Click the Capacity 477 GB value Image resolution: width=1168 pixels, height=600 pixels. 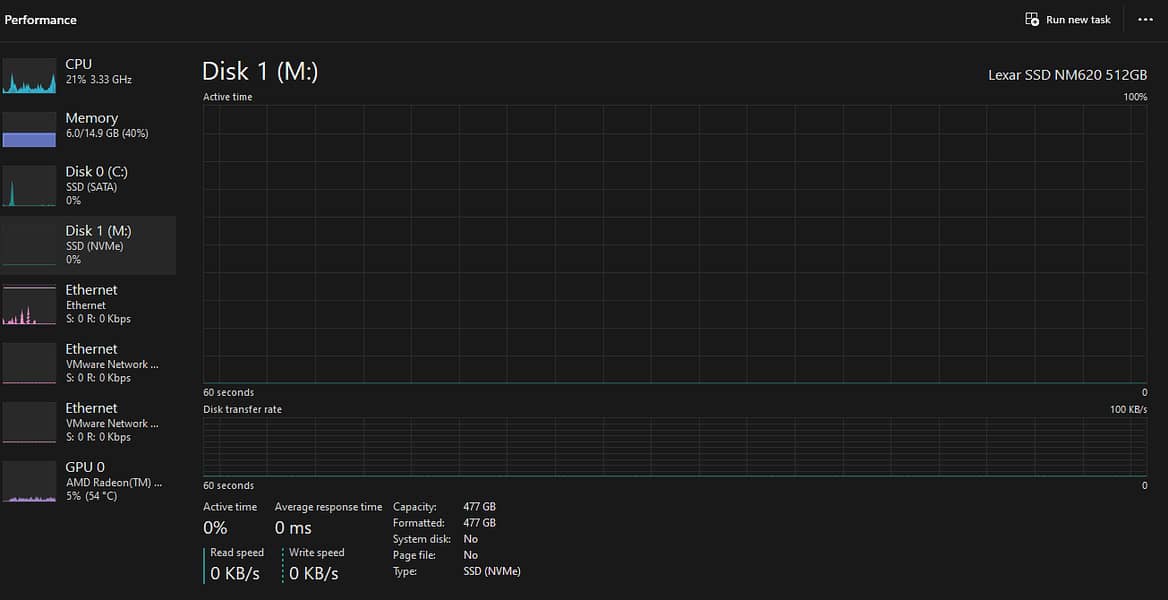pyautogui.click(x=479, y=507)
